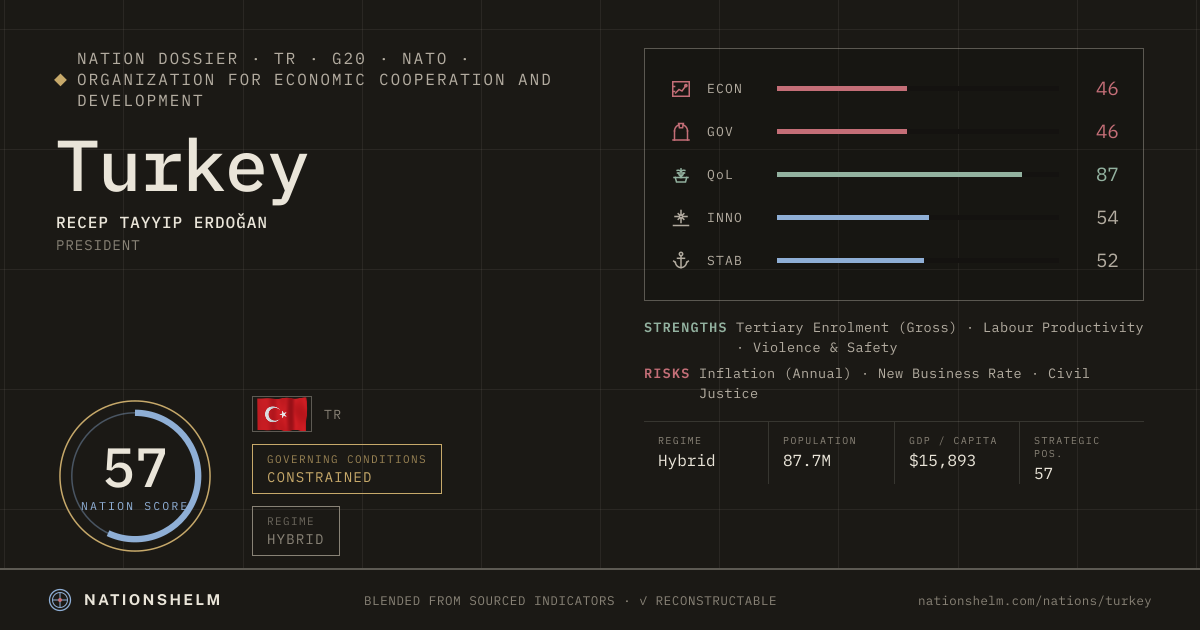Click the ECON row label
1200x630 pixels.
point(725,89)
